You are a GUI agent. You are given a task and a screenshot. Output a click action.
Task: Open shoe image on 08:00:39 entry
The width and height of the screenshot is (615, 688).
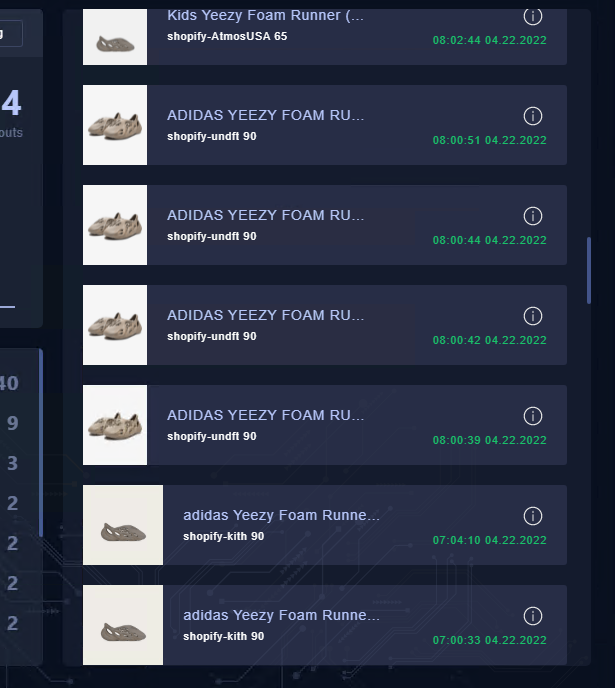115,425
